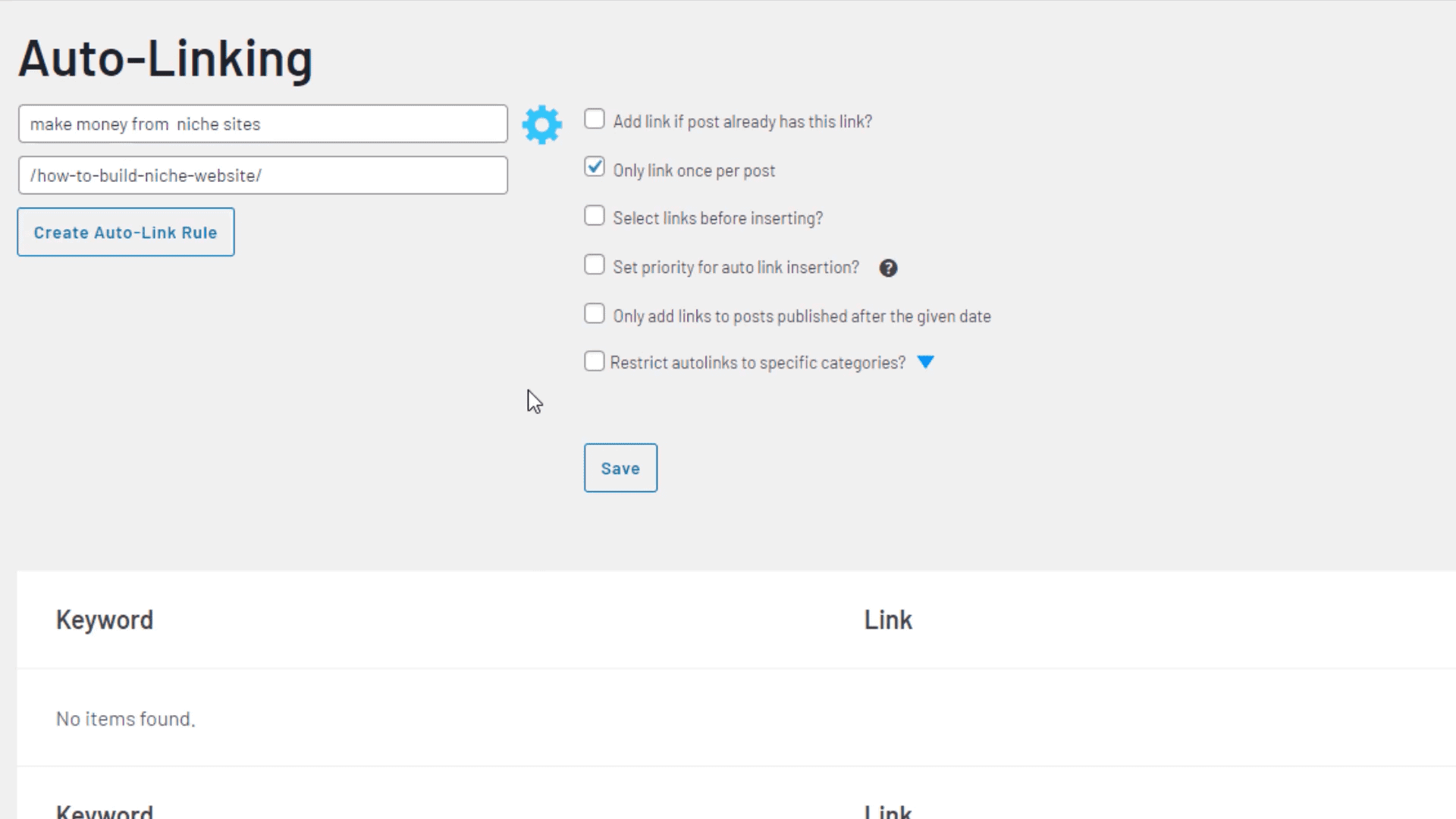This screenshot has width=1456, height=819.
Task: Click the blue gear beside keyword field
Action: tap(541, 124)
